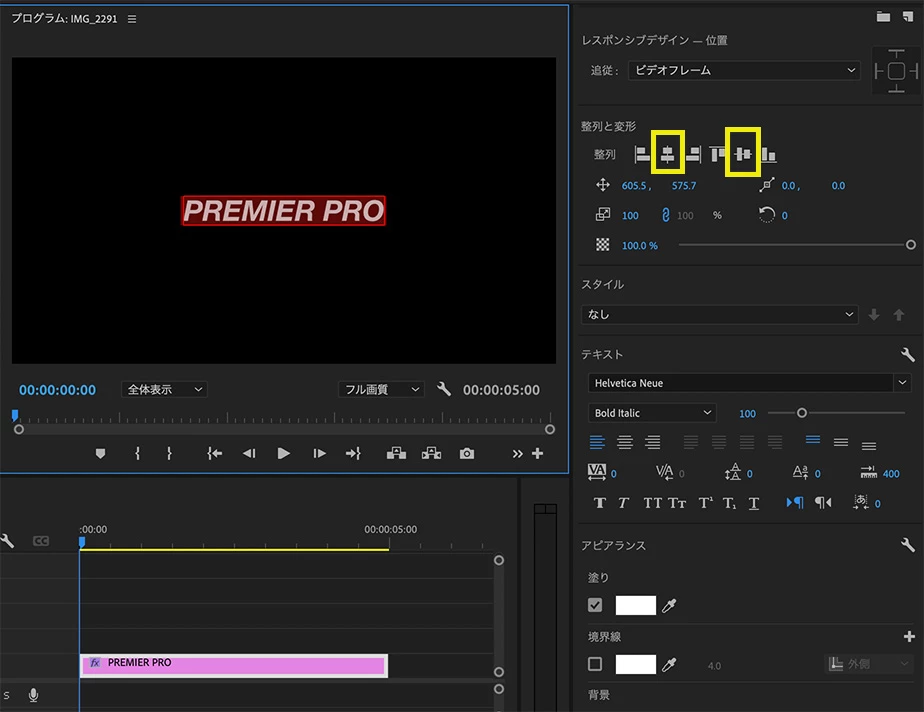Open text settings wrench
924x712 pixels.
(x=908, y=354)
